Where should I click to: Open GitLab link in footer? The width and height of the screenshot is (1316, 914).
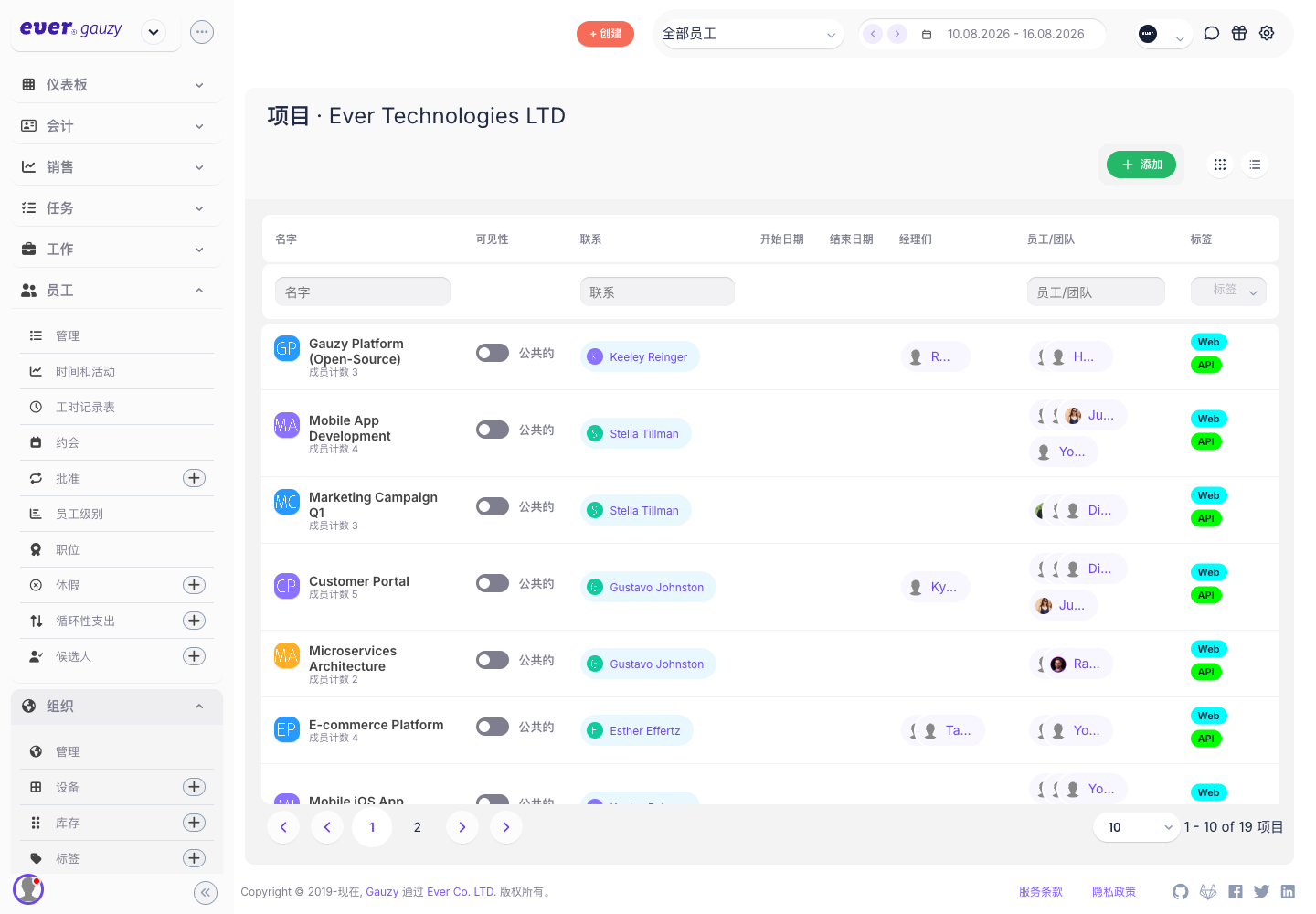click(x=1208, y=892)
